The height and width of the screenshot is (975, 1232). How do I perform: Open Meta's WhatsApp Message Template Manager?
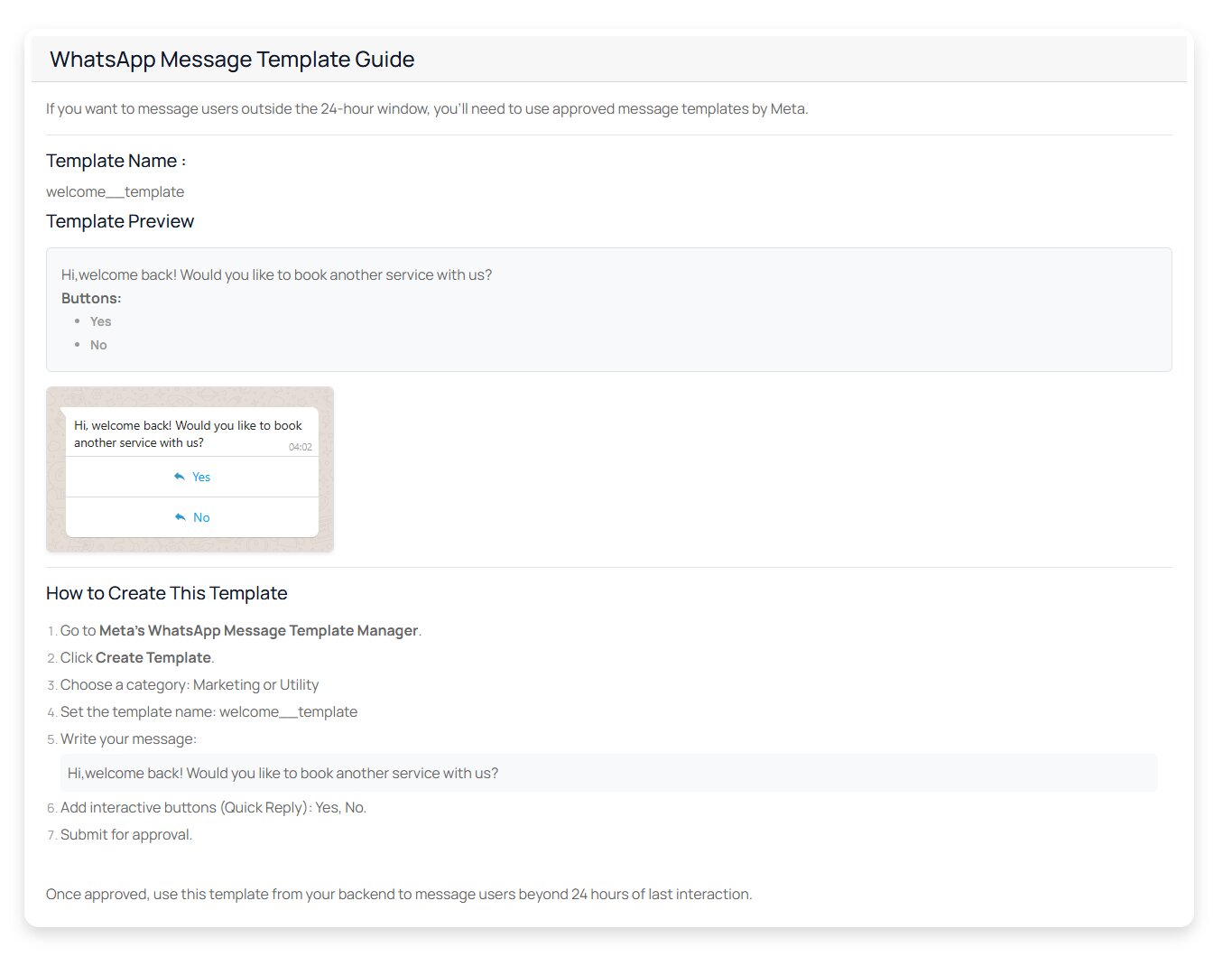click(258, 630)
